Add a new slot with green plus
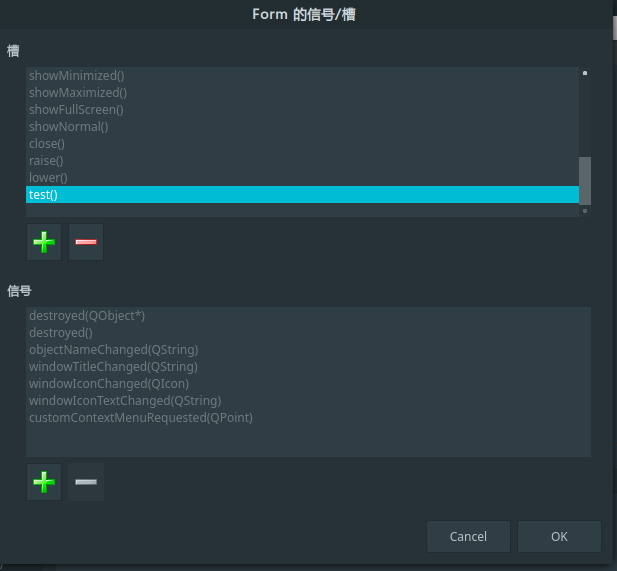 click(x=44, y=242)
